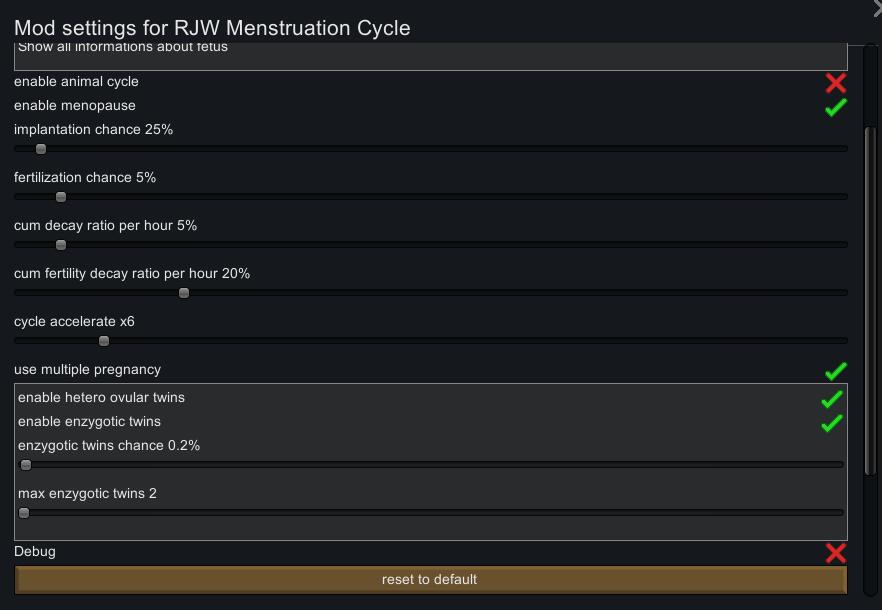882x610 pixels.
Task: Toggle enable enzygotic twins checkmark
Action: point(832,423)
